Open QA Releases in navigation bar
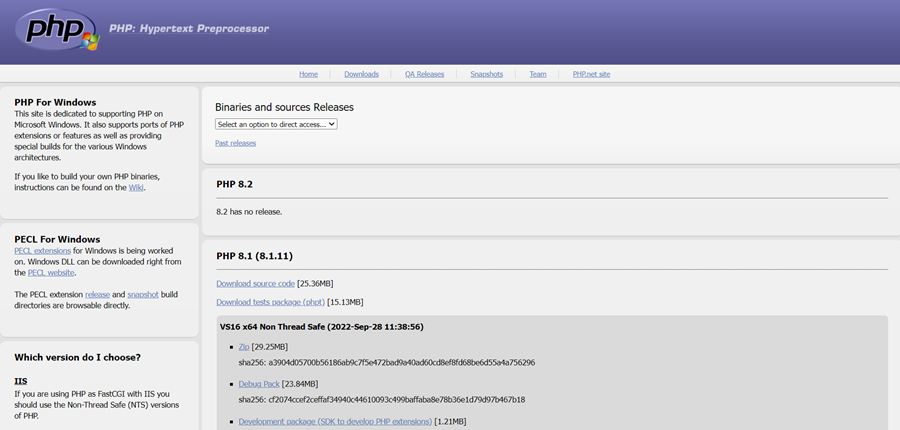 (x=424, y=74)
